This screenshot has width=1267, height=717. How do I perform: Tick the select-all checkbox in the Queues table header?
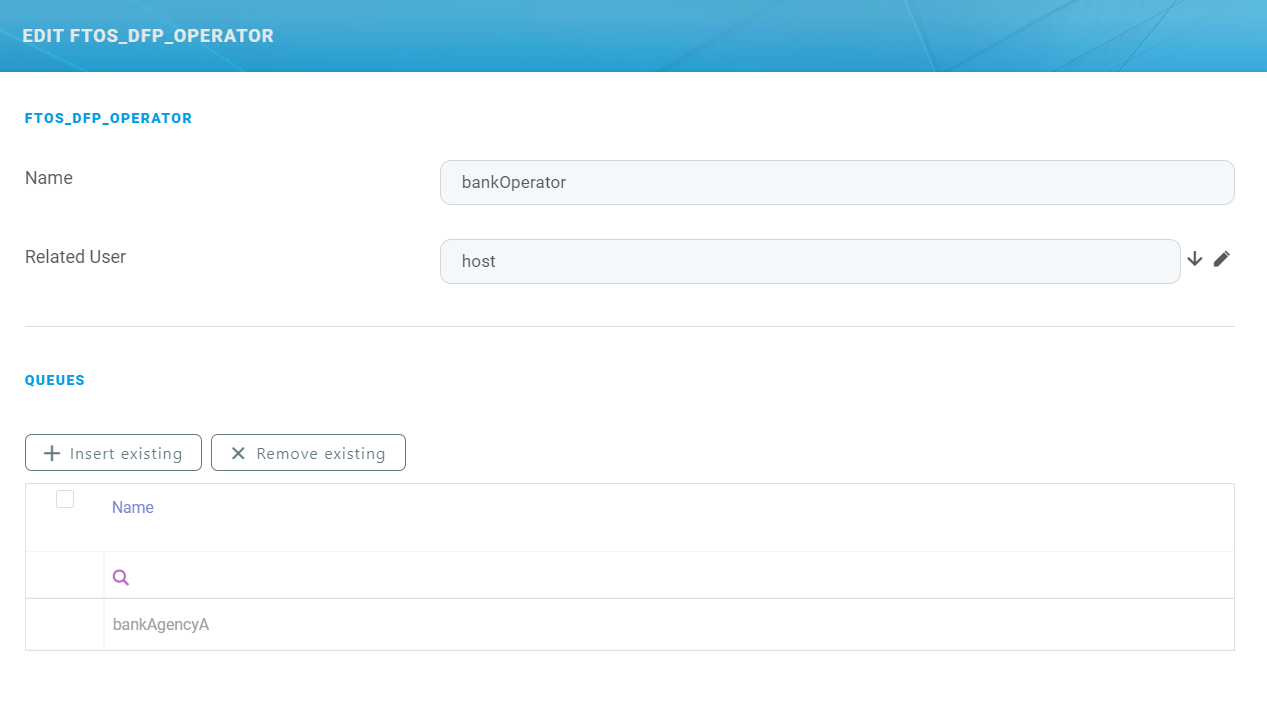pos(65,499)
